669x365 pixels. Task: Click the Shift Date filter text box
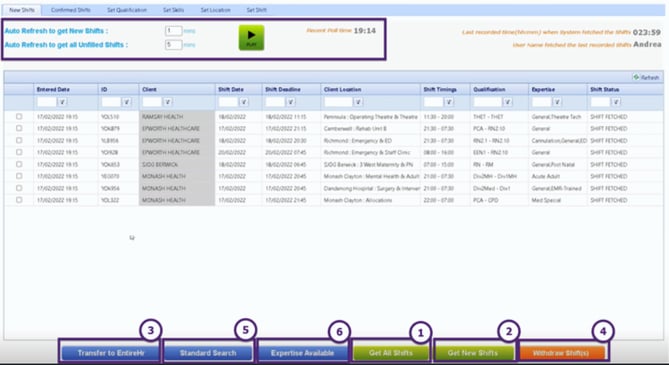(228, 102)
